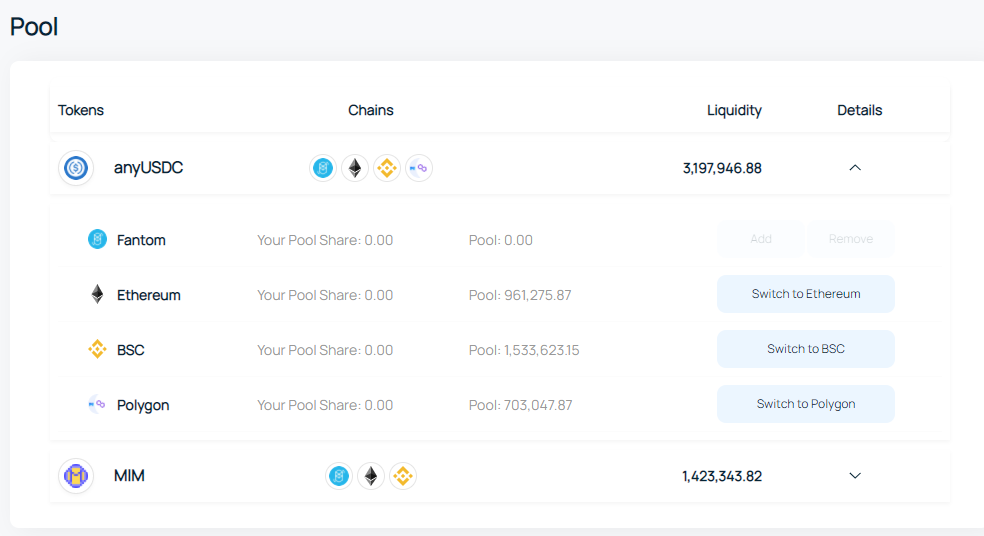Screen dimensions: 984x536
Task: Click MIM liquidity value 1,423,343.82
Action: (x=722, y=476)
